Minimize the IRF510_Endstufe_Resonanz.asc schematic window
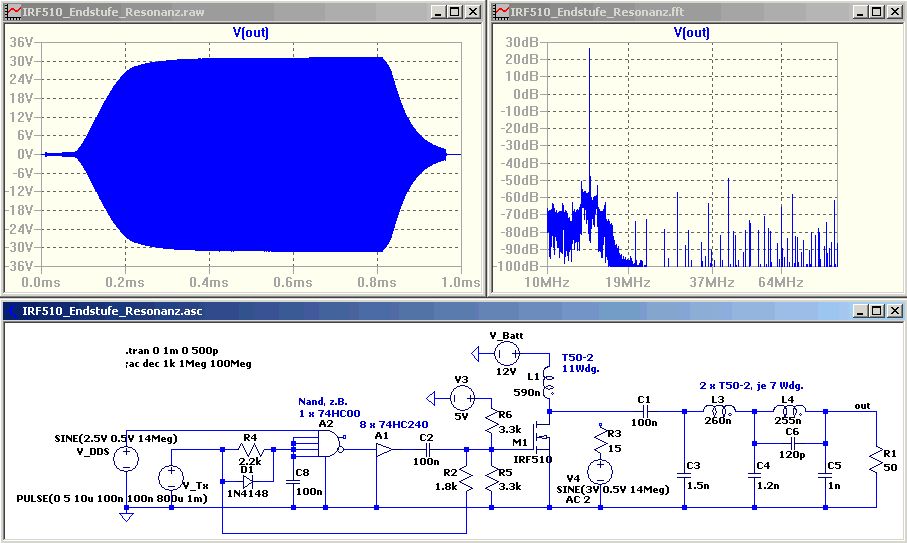The height and width of the screenshot is (543, 907). (861, 311)
